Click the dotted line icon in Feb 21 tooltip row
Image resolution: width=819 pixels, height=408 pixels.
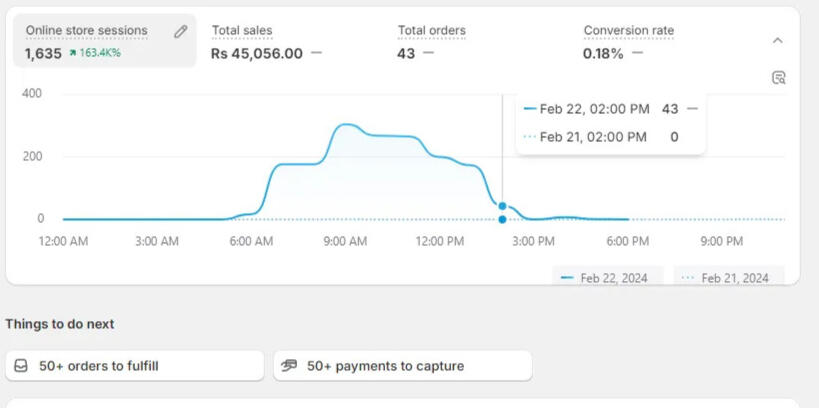[529, 137]
